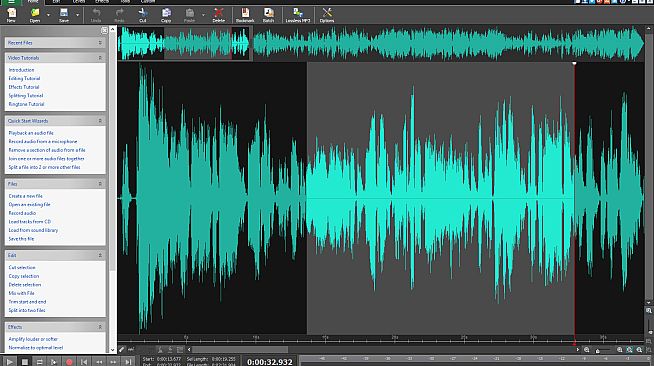
Task: Click the Redo arrow icon
Action: 119,15
